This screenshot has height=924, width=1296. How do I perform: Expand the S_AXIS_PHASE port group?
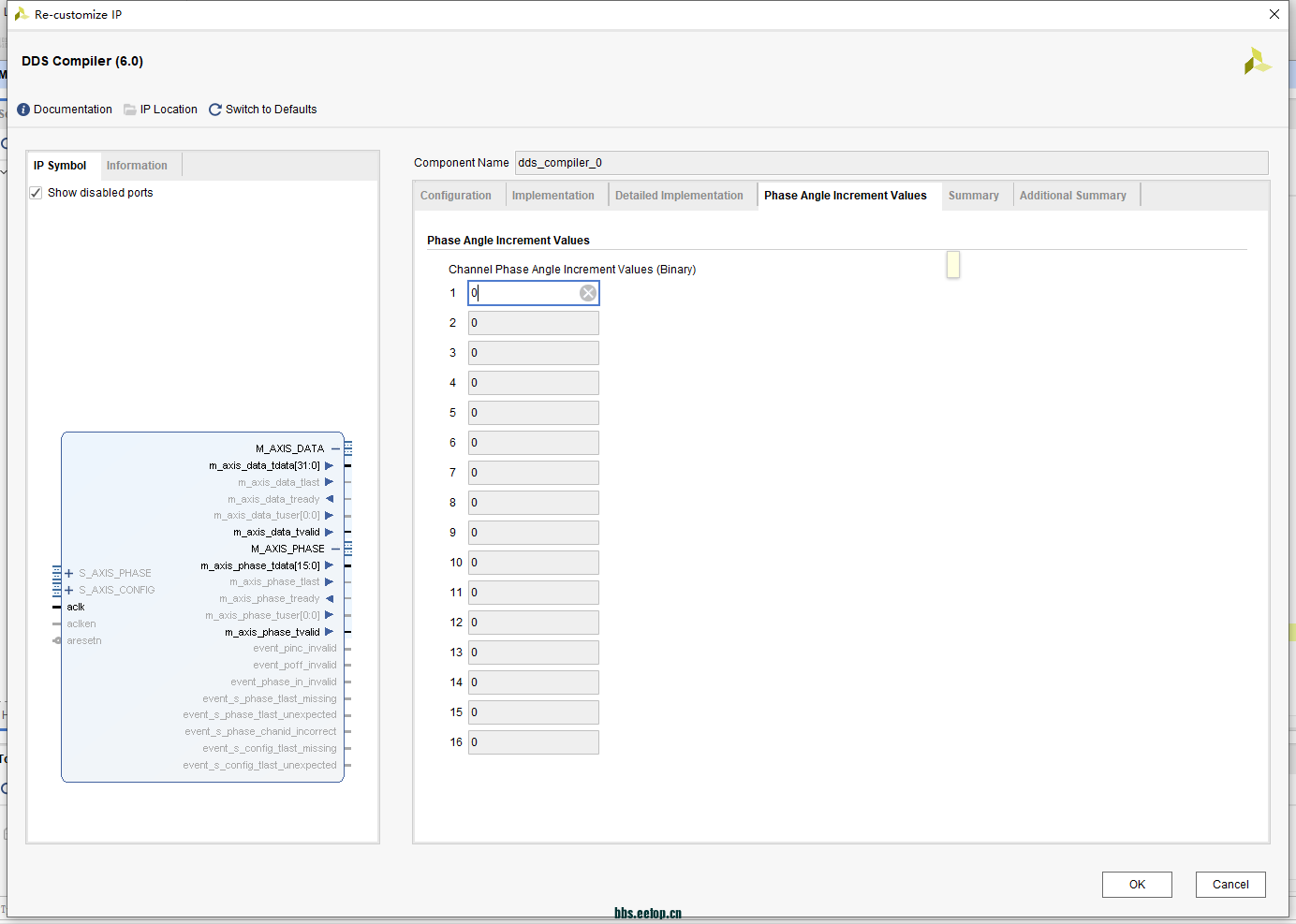coord(68,573)
